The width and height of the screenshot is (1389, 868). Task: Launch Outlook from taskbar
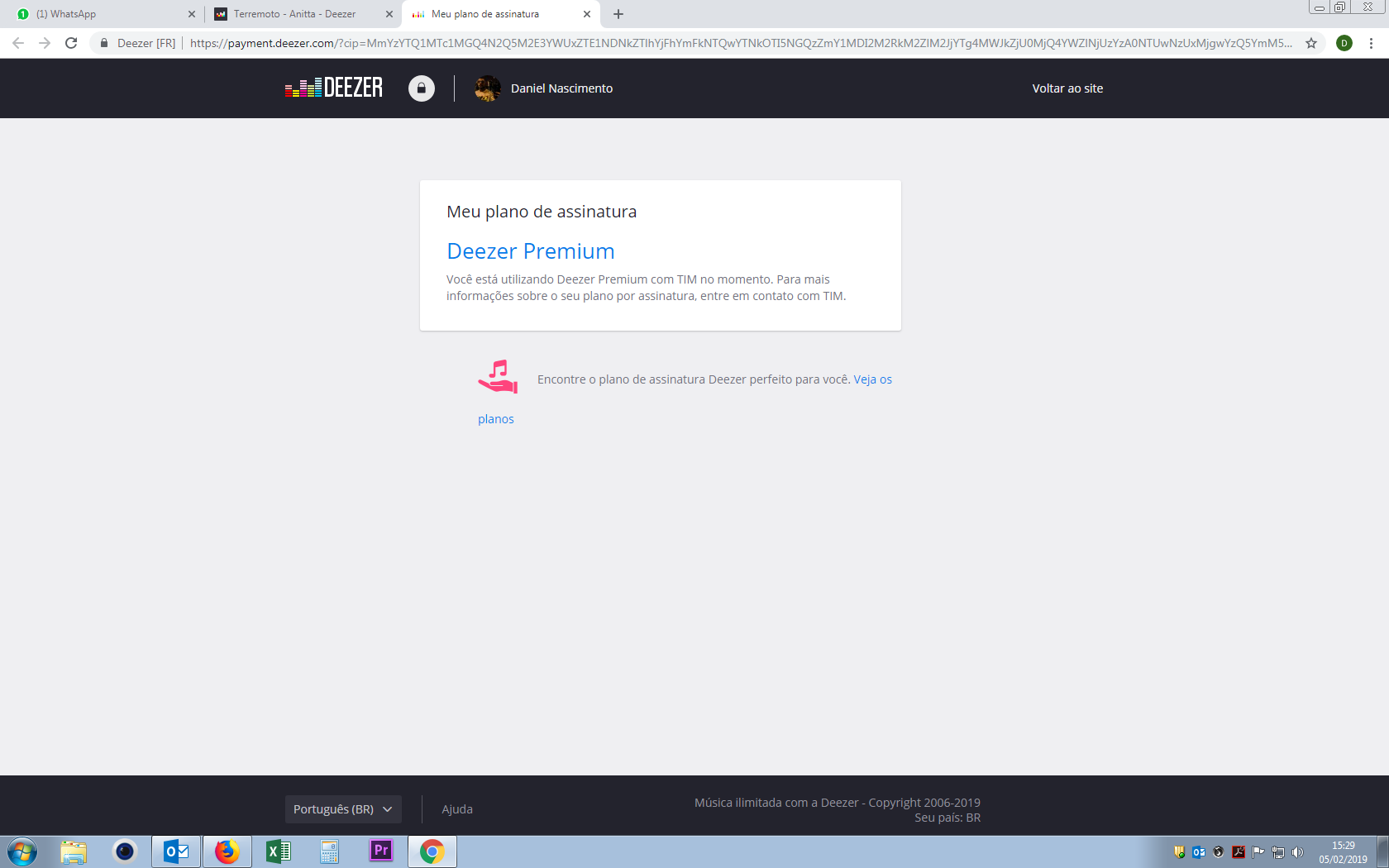pyautogui.click(x=176, y=851)
